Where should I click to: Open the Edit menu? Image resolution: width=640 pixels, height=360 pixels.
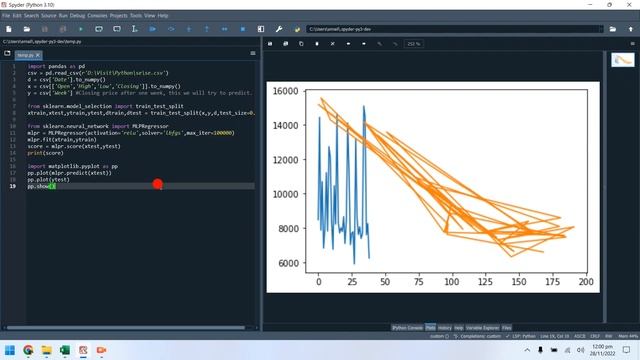click(x=17, y=16)
